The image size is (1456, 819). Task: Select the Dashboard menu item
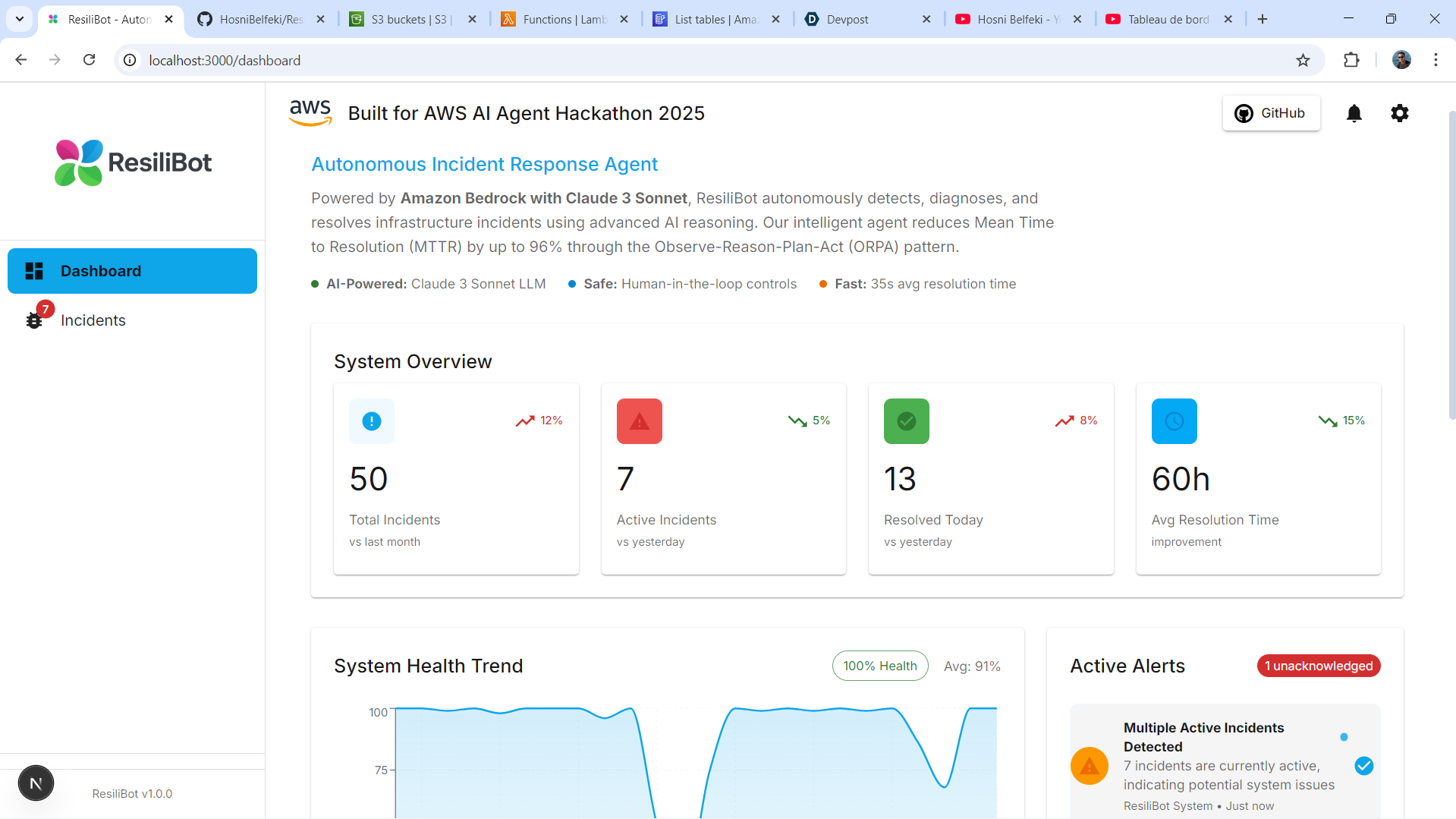coord(132,271)
